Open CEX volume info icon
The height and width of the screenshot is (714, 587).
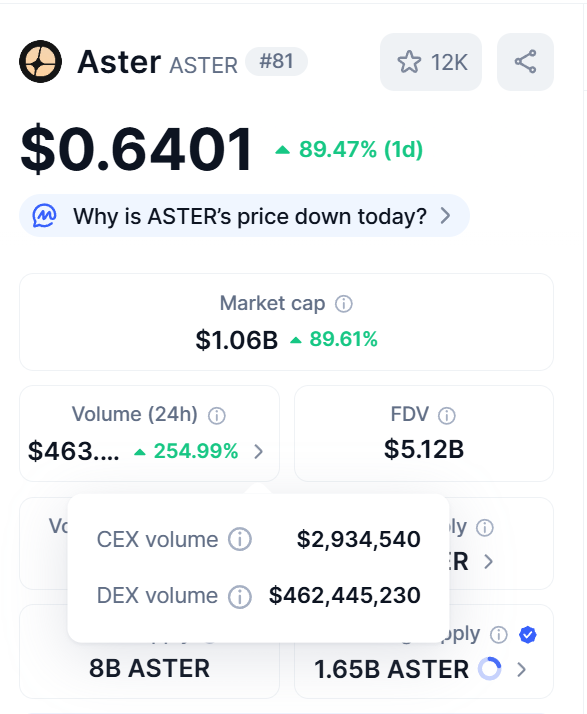240,540
